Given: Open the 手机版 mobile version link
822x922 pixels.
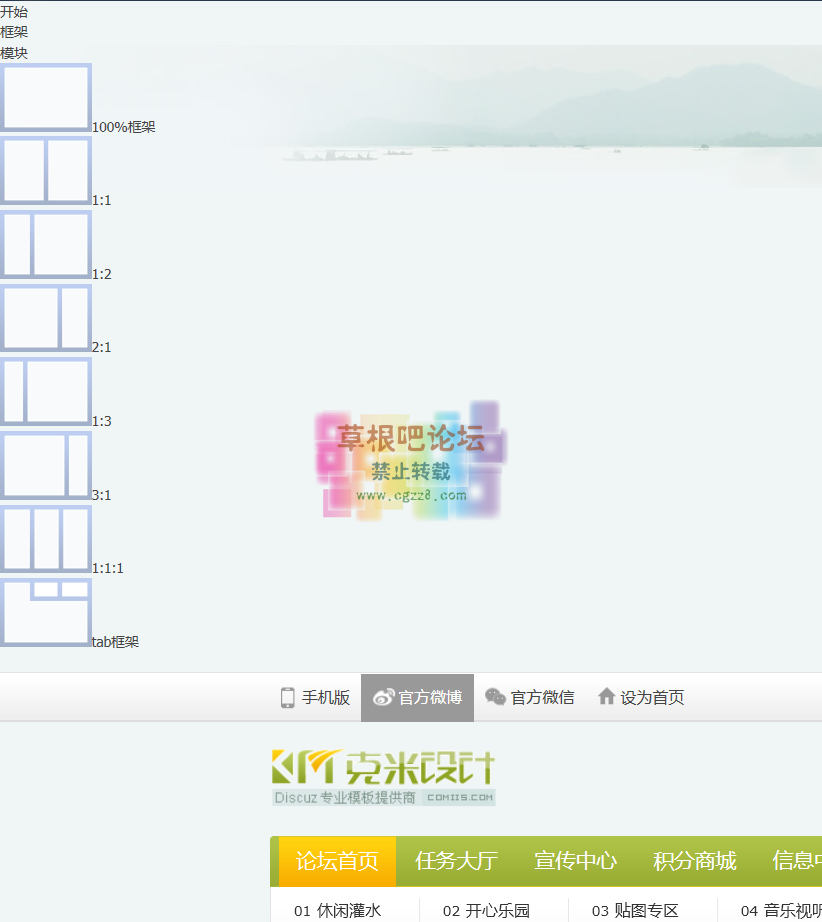Looking at the screenshot, I should click(x=315, y=698).
